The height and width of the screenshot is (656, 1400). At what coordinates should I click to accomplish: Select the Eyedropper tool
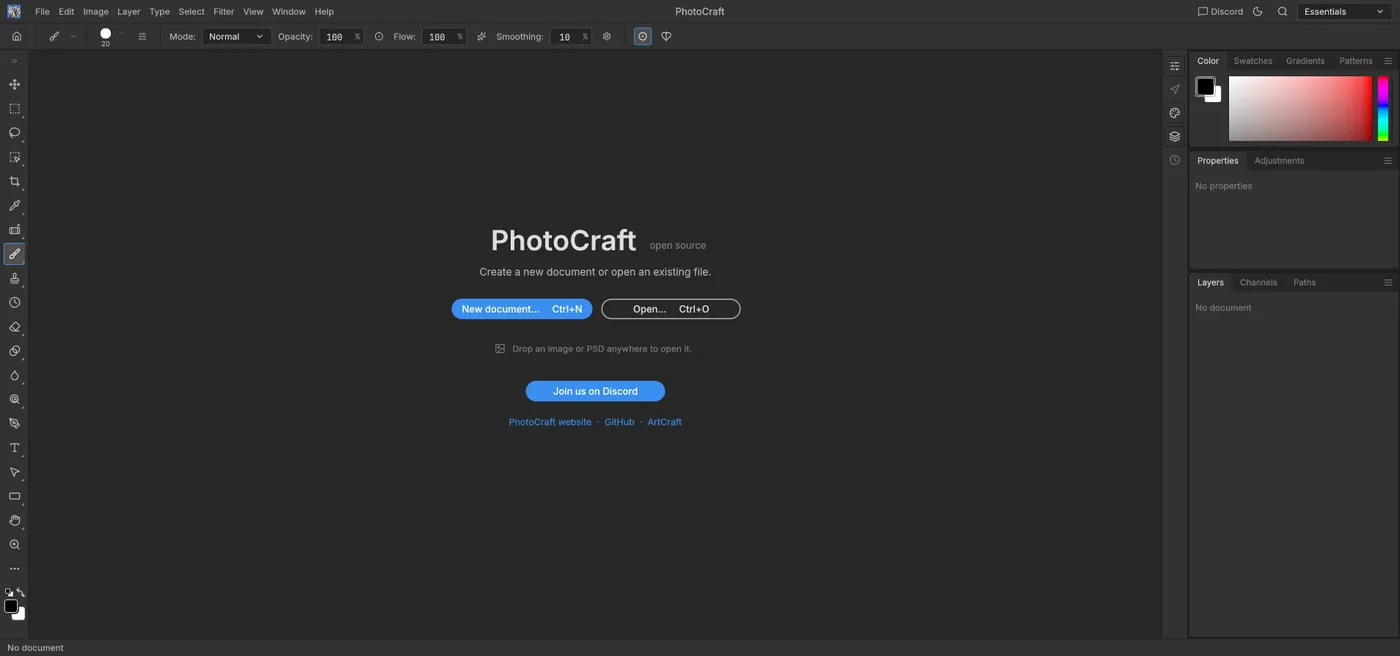[14, 206]
